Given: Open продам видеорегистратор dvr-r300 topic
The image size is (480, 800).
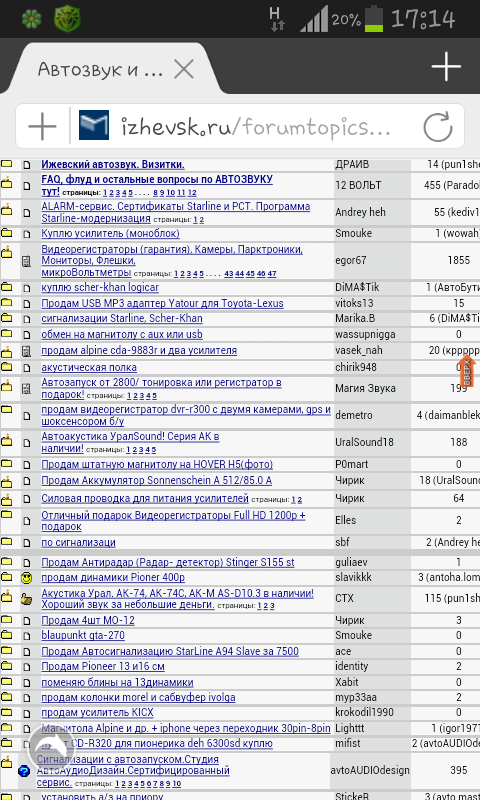Looking at the screenshot, I should (x=186, y=415).
